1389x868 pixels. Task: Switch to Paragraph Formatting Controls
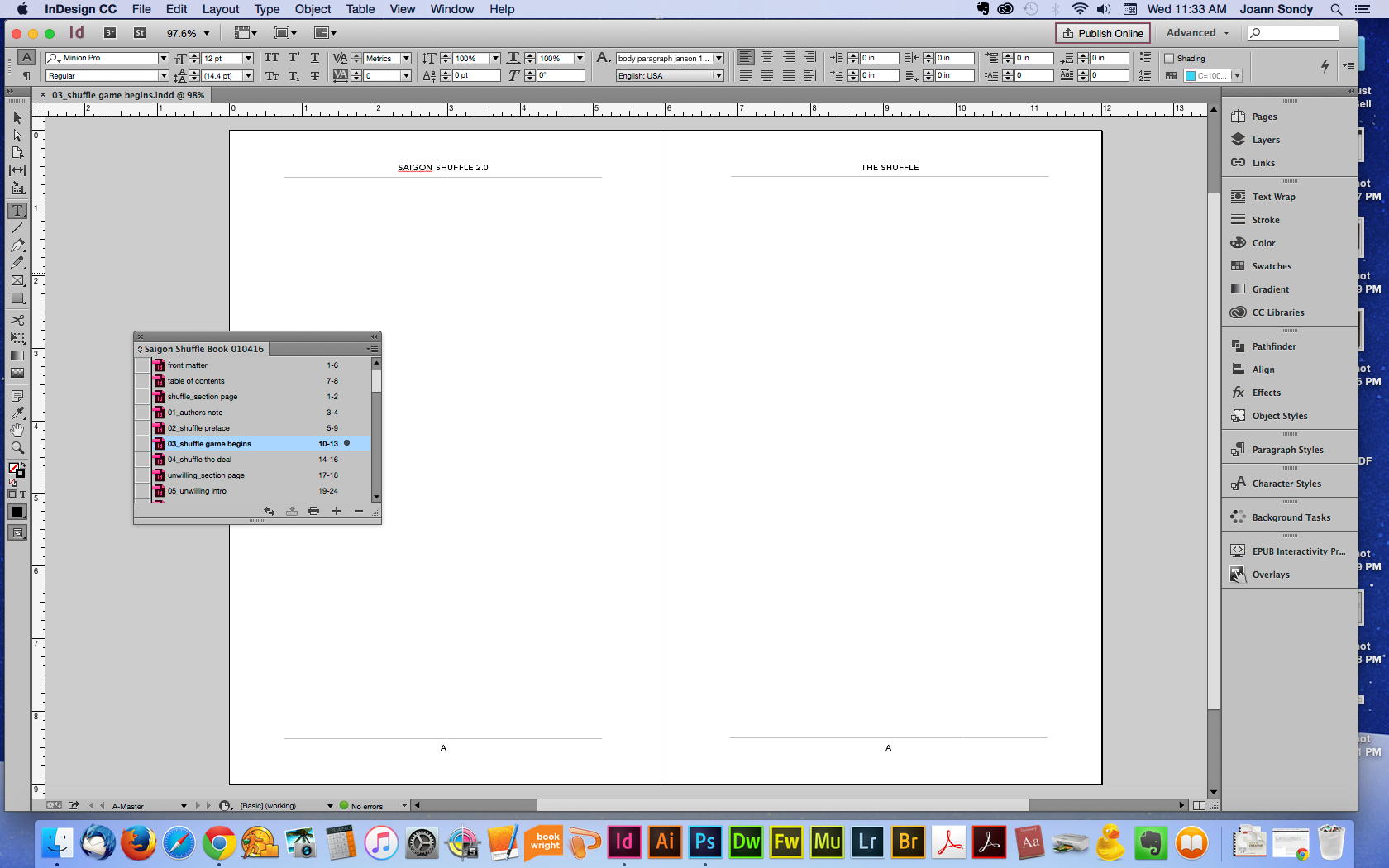click(x=26, y=75)
